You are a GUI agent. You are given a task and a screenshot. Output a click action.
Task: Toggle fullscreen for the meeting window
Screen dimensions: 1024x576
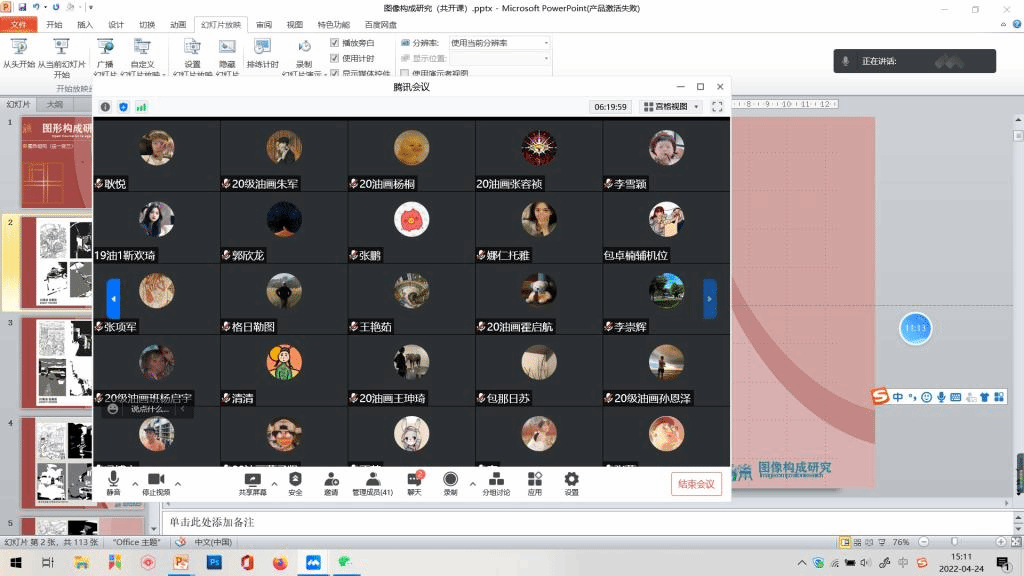[x=717, y=107]
